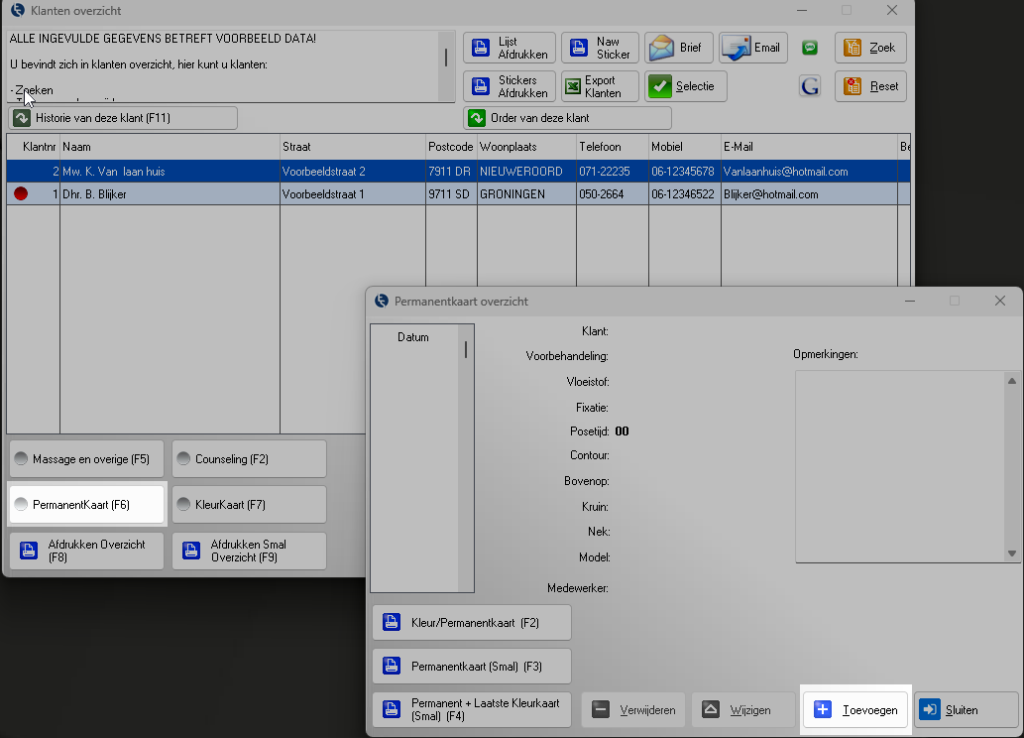Select the Massage en overige (F5) option
The width and height of the screenshot is (1024, 738).
click(x=85, y=459)
